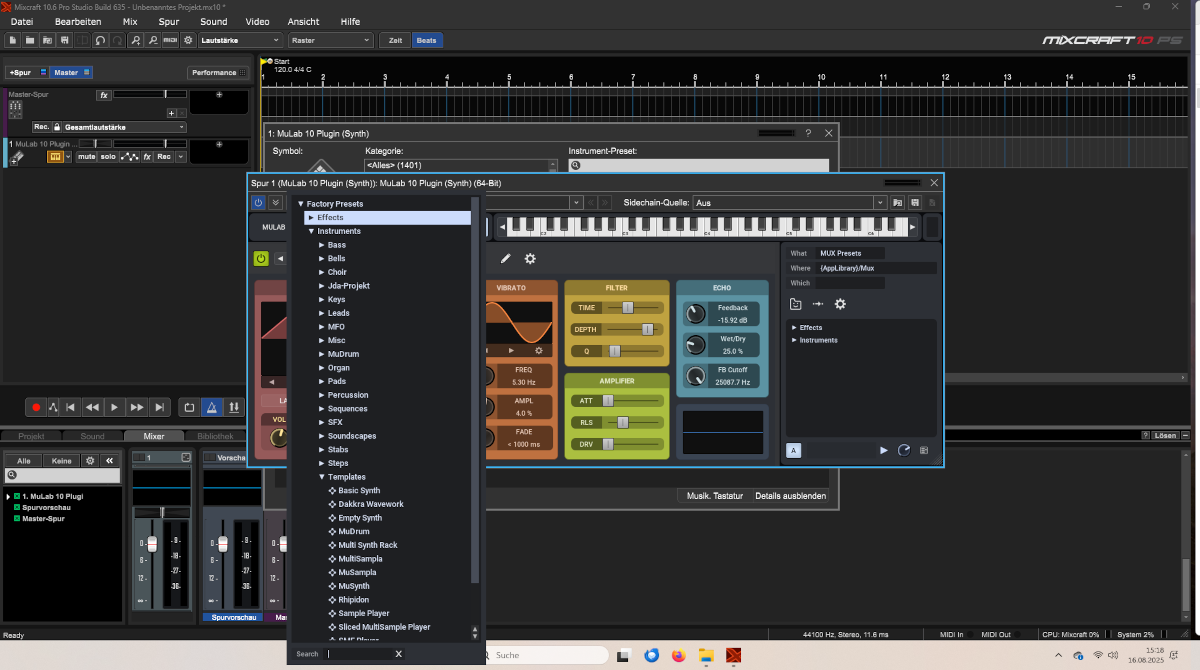The image size is (1200, 670).
Task: Open the Lautstärke dropdown in the toolbar
Action: (x=240, y=41)
